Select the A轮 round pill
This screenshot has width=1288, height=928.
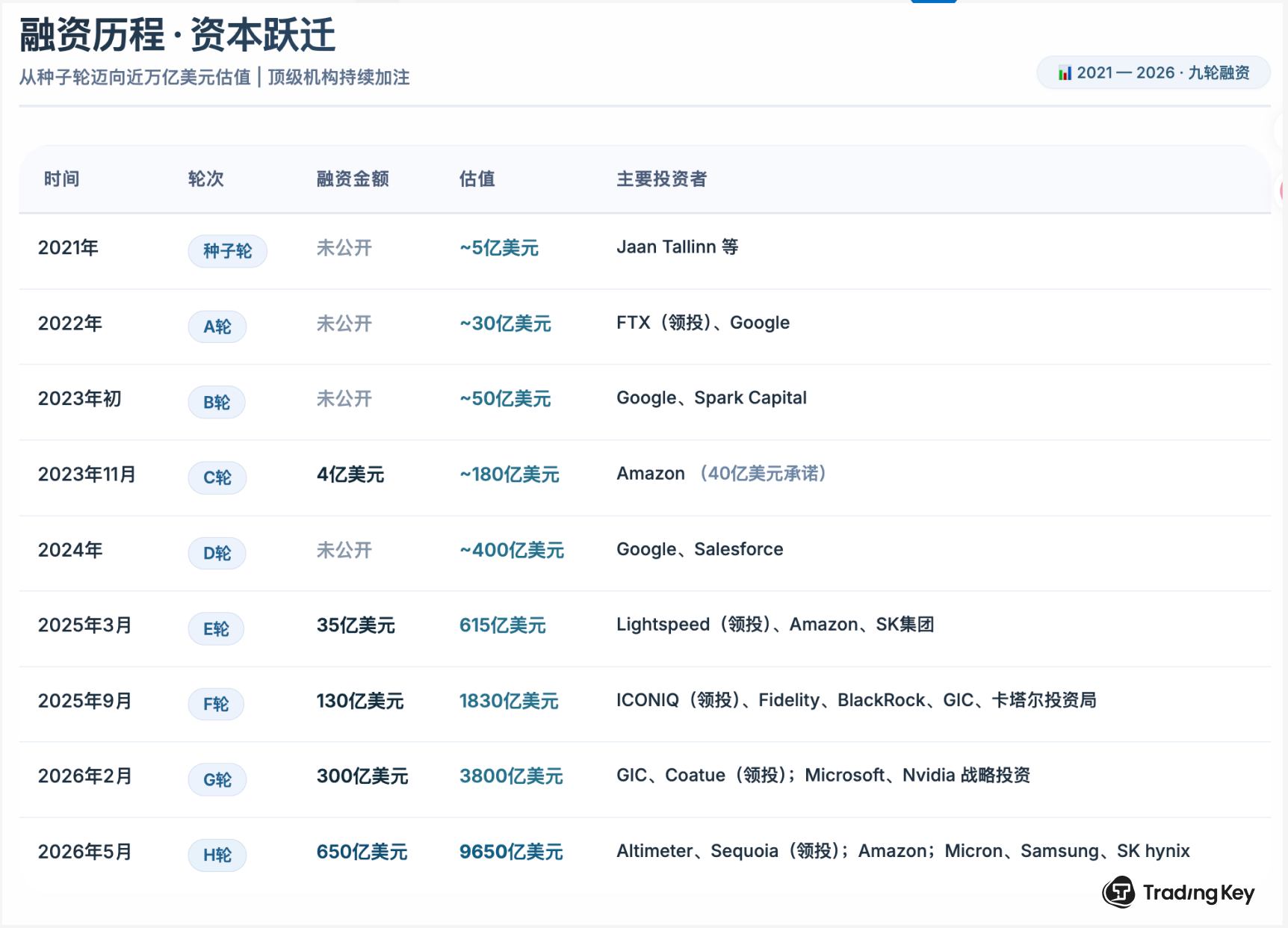[217, 327]
